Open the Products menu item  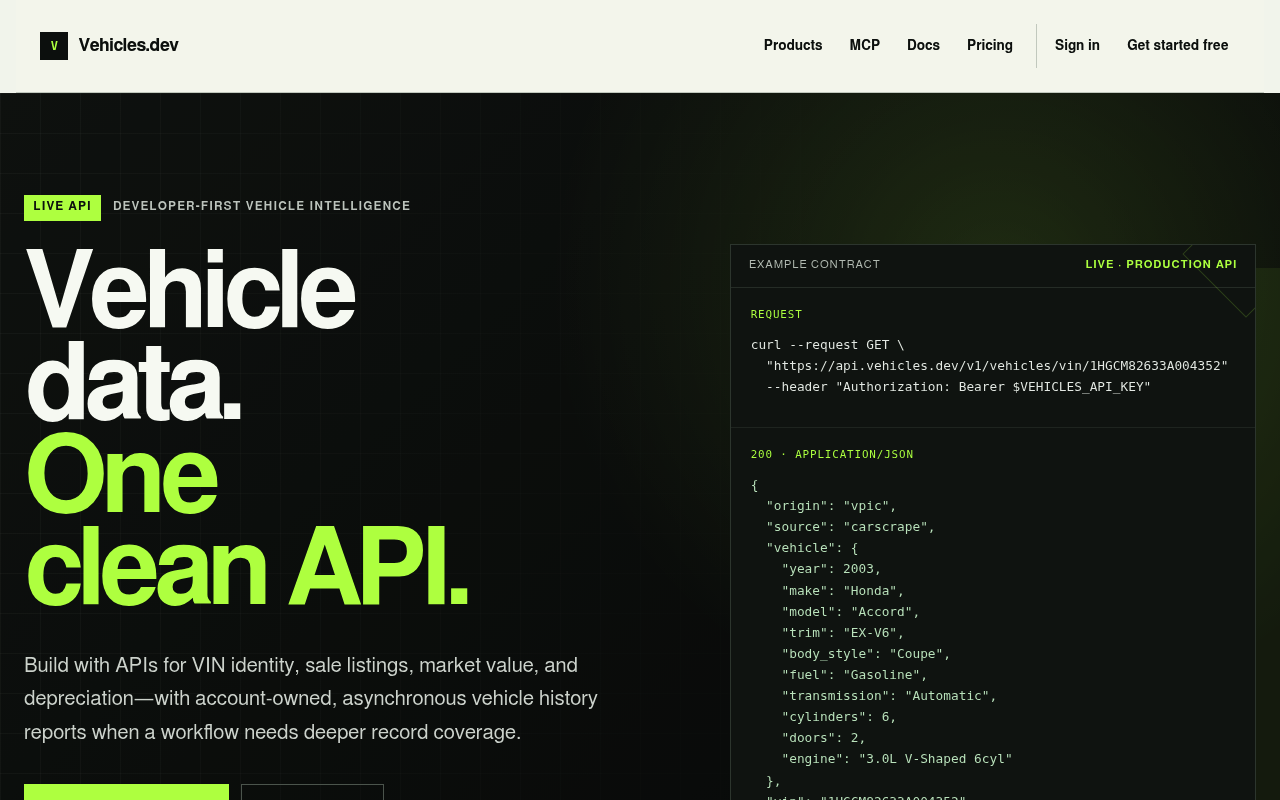[x=793, y=45]
